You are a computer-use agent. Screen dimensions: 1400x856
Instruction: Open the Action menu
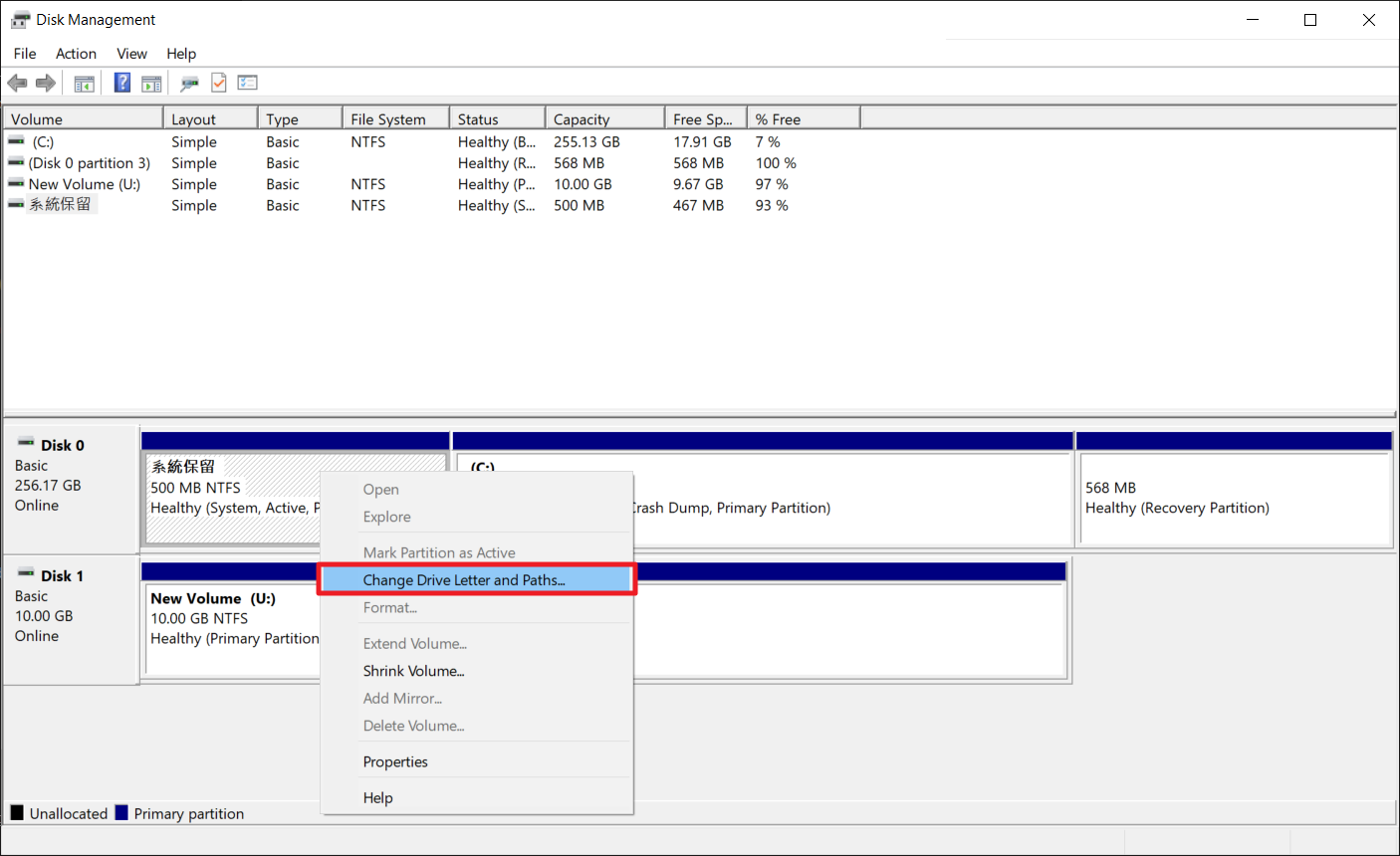(x=76, y=54)
